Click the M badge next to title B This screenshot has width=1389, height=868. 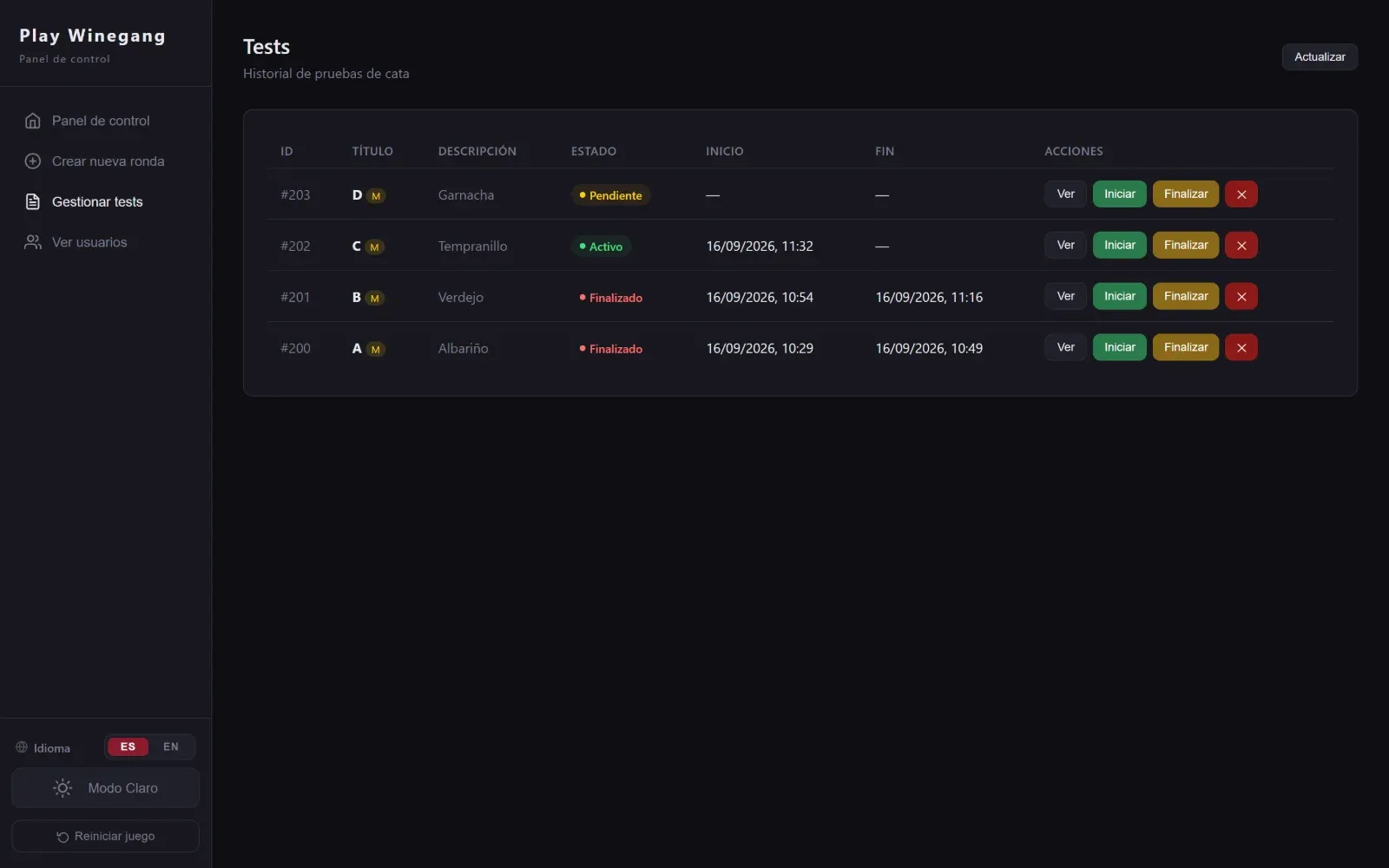375,299
